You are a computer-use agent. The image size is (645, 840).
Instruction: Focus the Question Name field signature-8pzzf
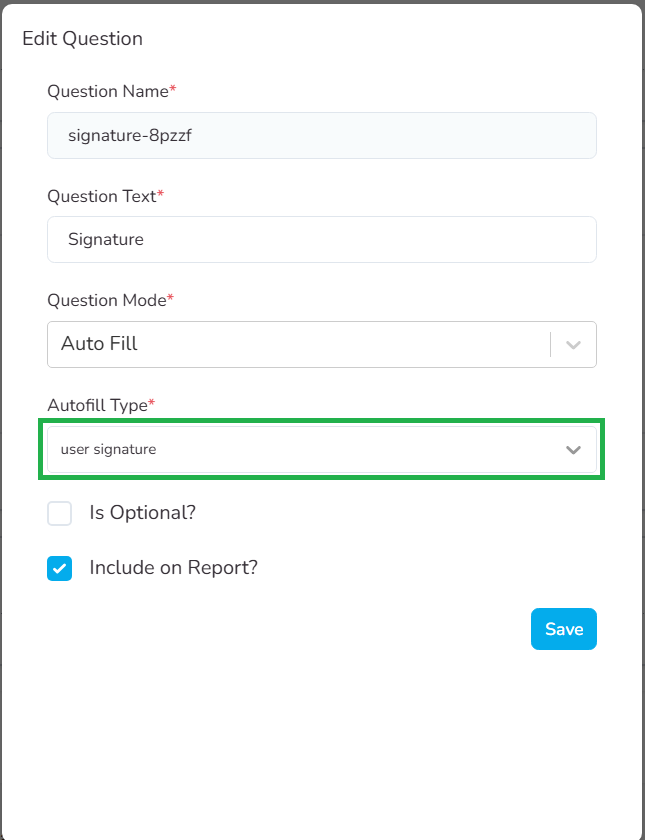321,135
